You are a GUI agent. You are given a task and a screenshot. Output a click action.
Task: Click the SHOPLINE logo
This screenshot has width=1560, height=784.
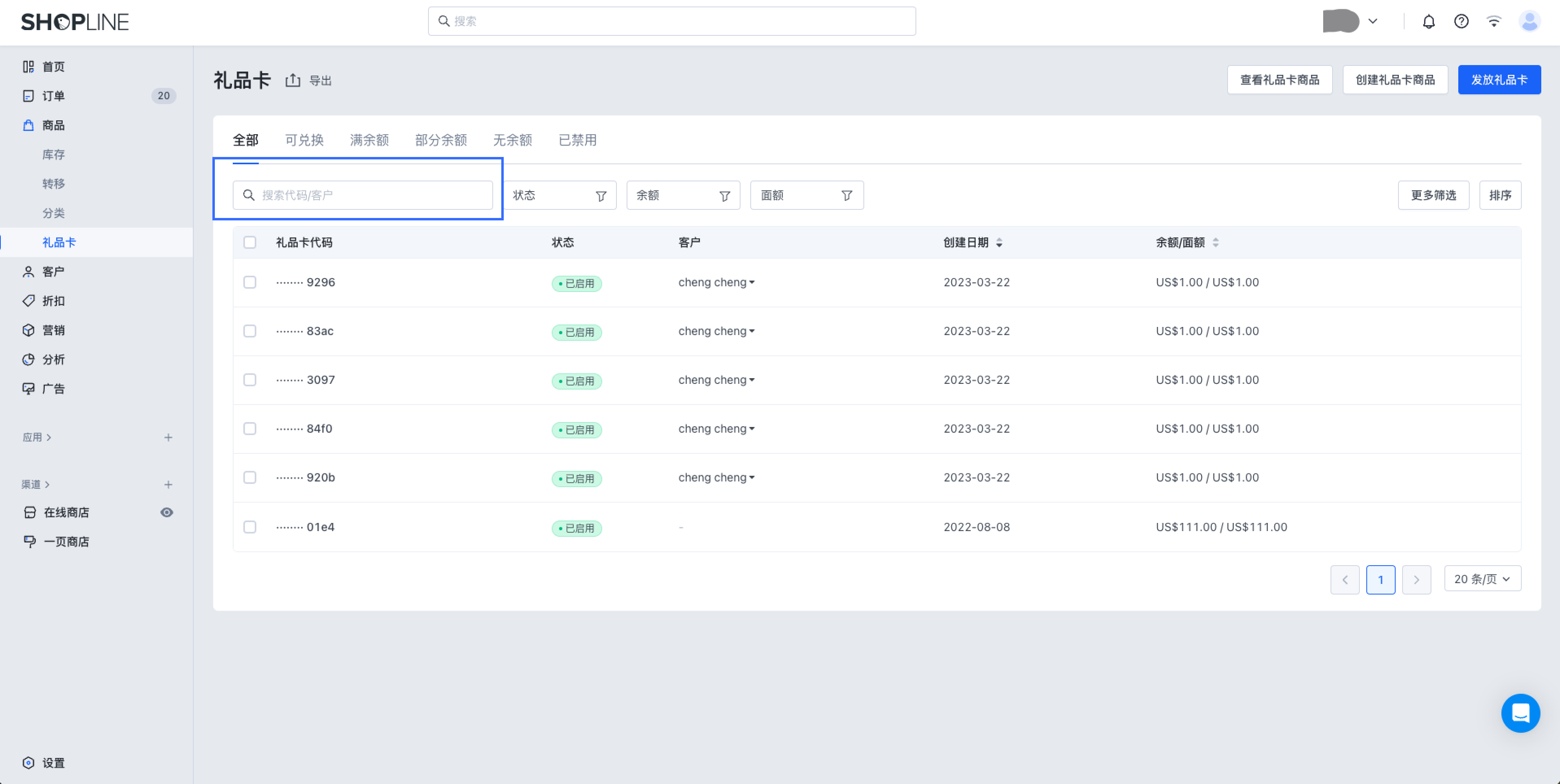[75, 22]
